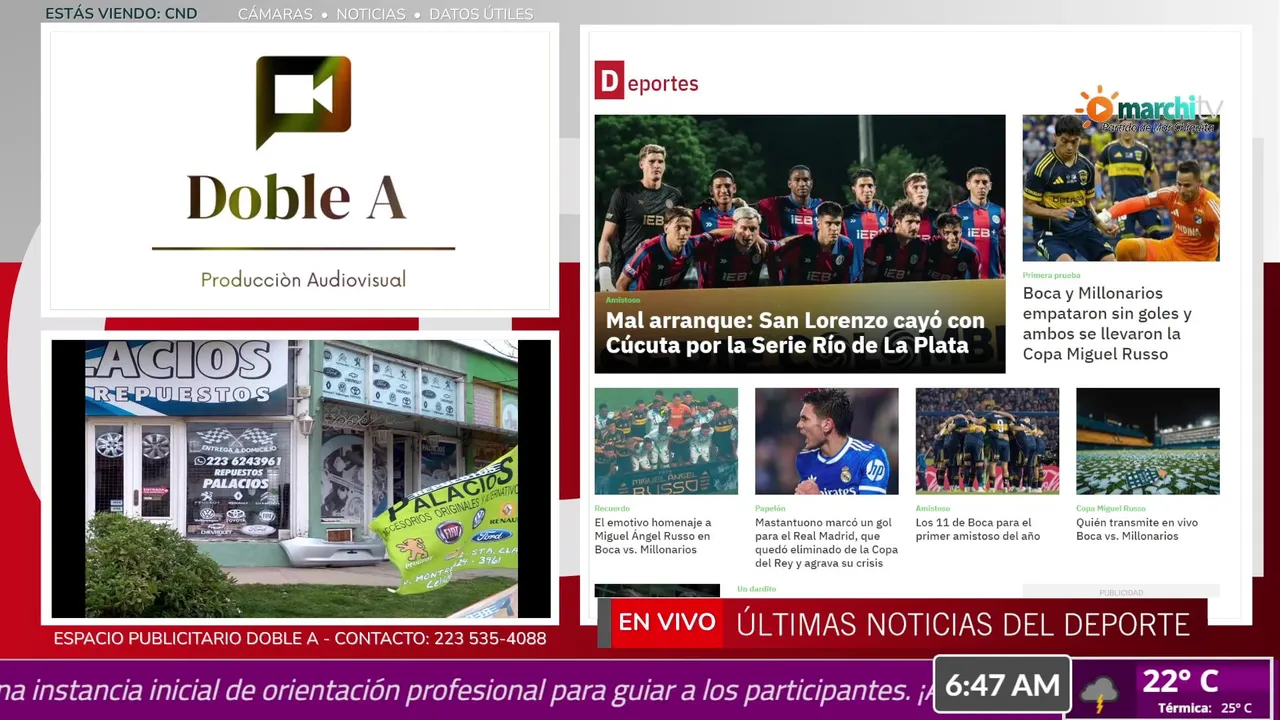The height and width of the screenshot is (720, 1280).
Task: Click the Palacios Repuestos ad video
Action: pyautogui.click(x=301, y=479)
